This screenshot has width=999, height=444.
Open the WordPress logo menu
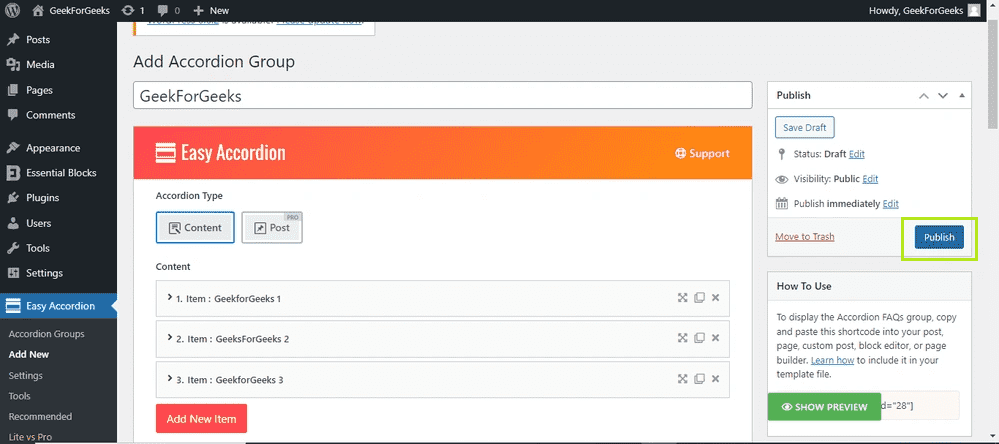point(12,10)
